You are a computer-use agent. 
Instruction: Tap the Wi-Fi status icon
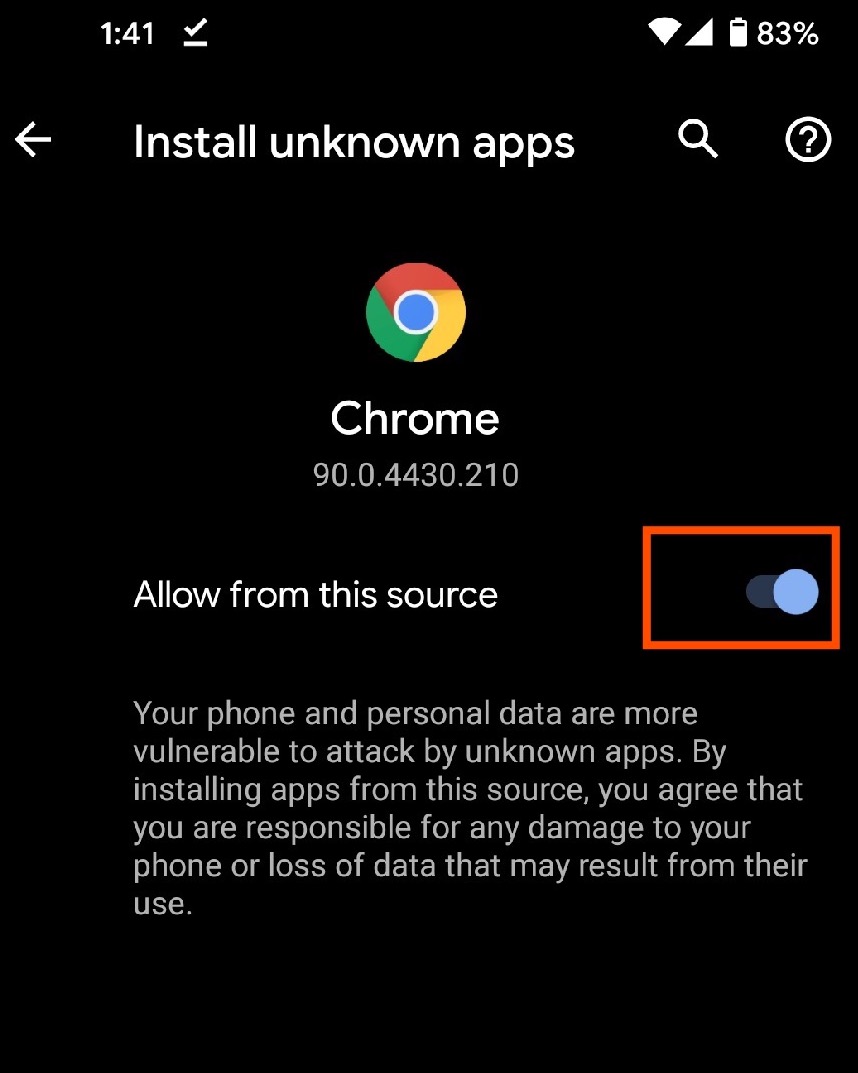[663, 32]
